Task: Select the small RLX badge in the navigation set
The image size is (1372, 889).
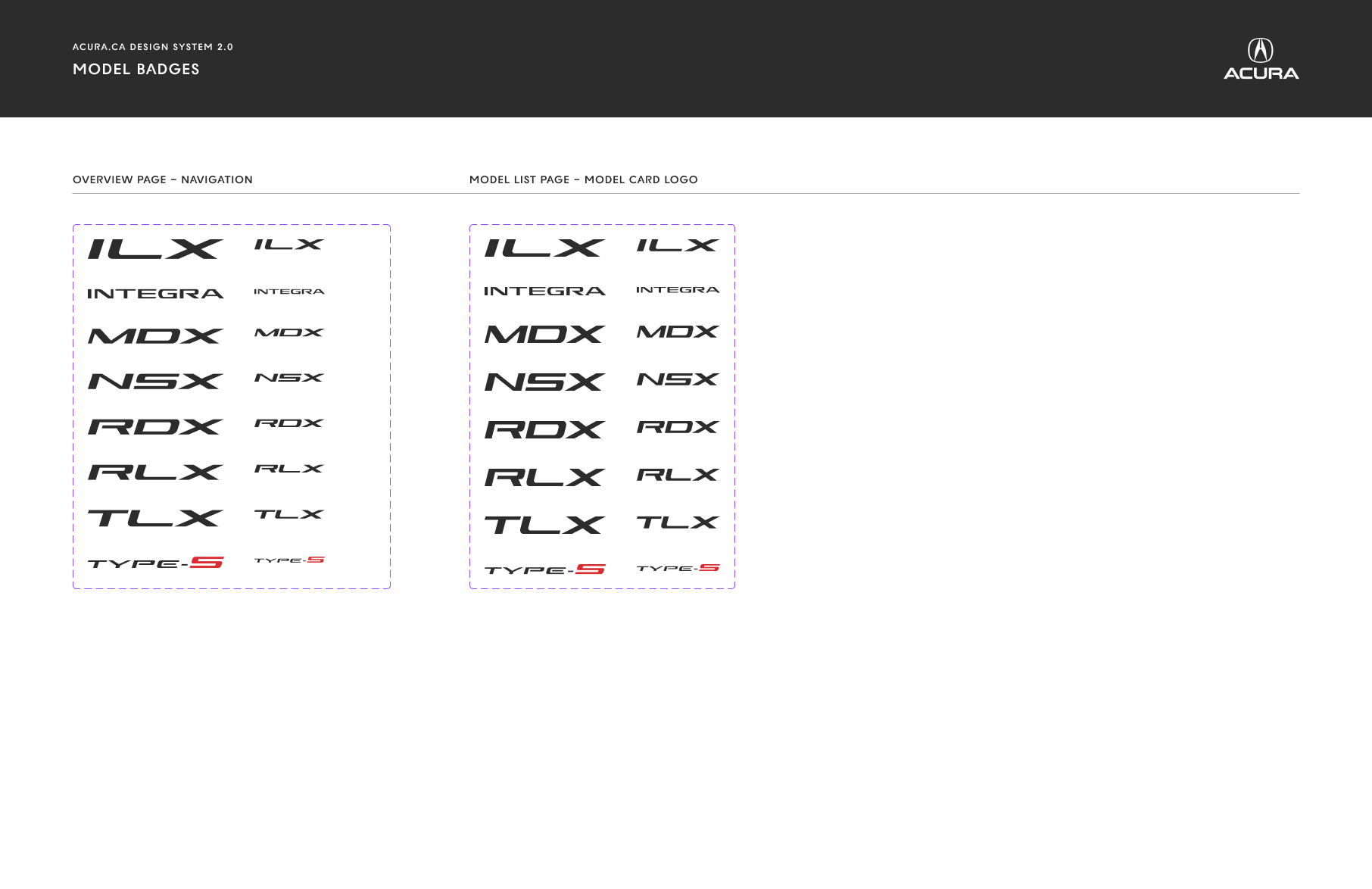Action: (x=289, y=469)
